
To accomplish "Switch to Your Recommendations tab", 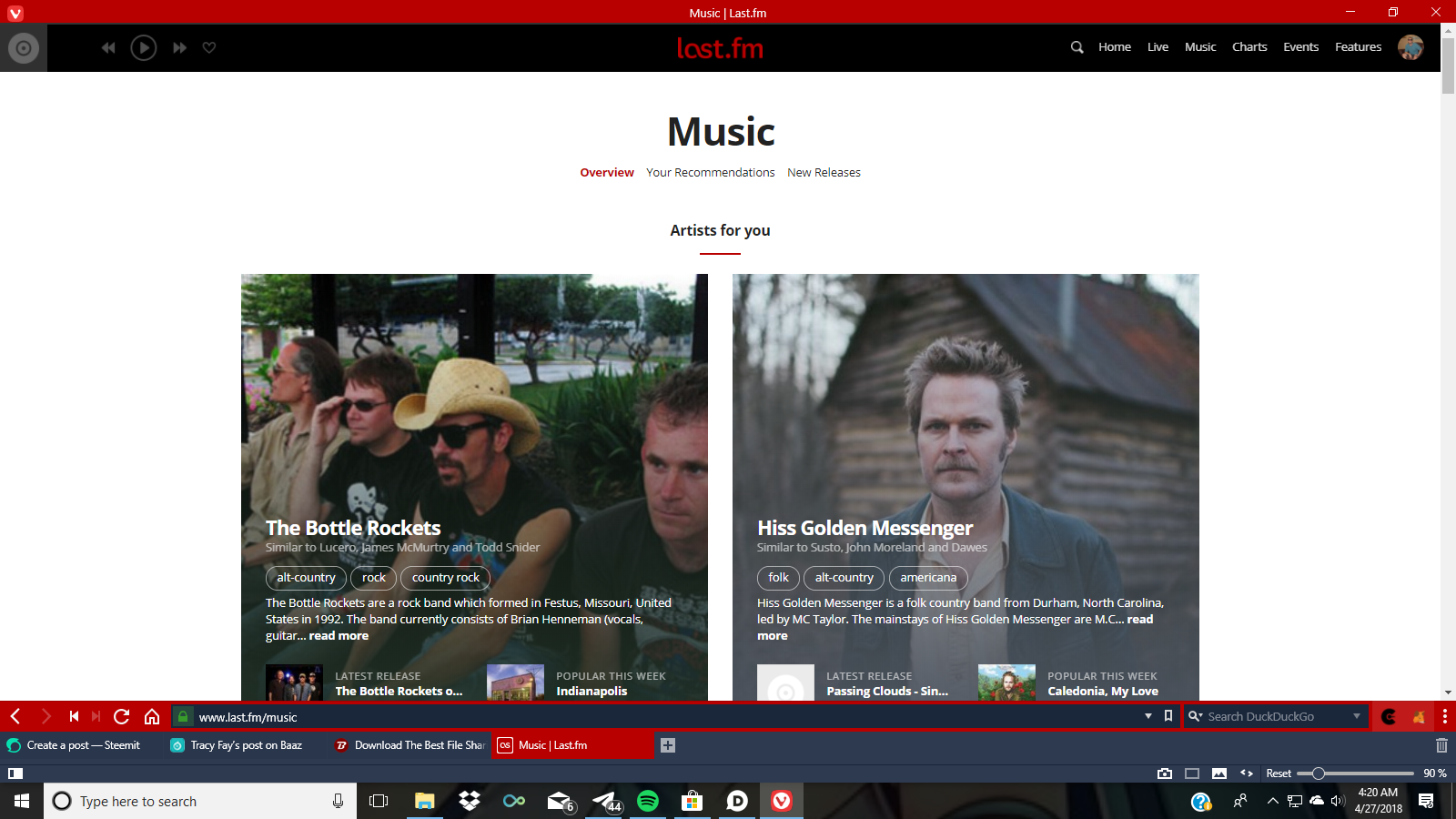I will coord(711,173).
